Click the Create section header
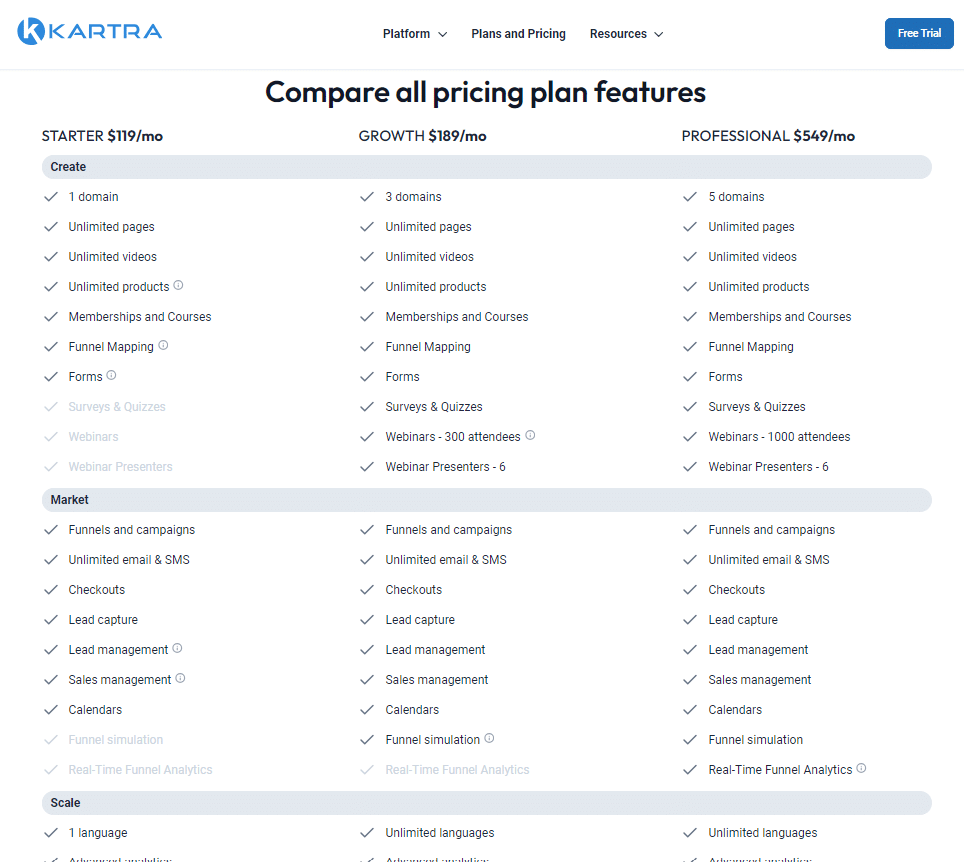Image resolution: width=964 pixels, height=862 pixels. [486, 167]
